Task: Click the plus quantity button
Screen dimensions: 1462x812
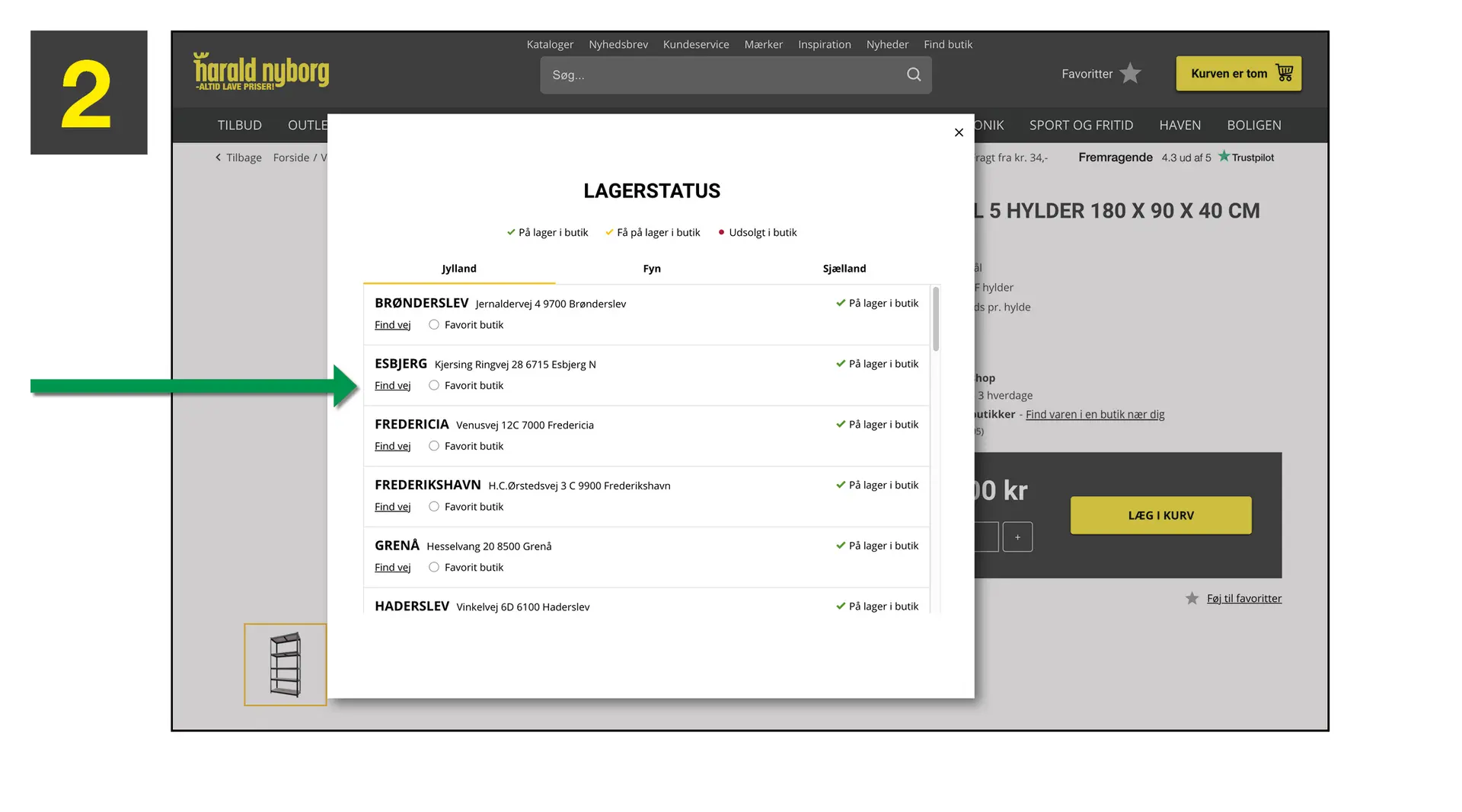Action: pos(1017,537)
